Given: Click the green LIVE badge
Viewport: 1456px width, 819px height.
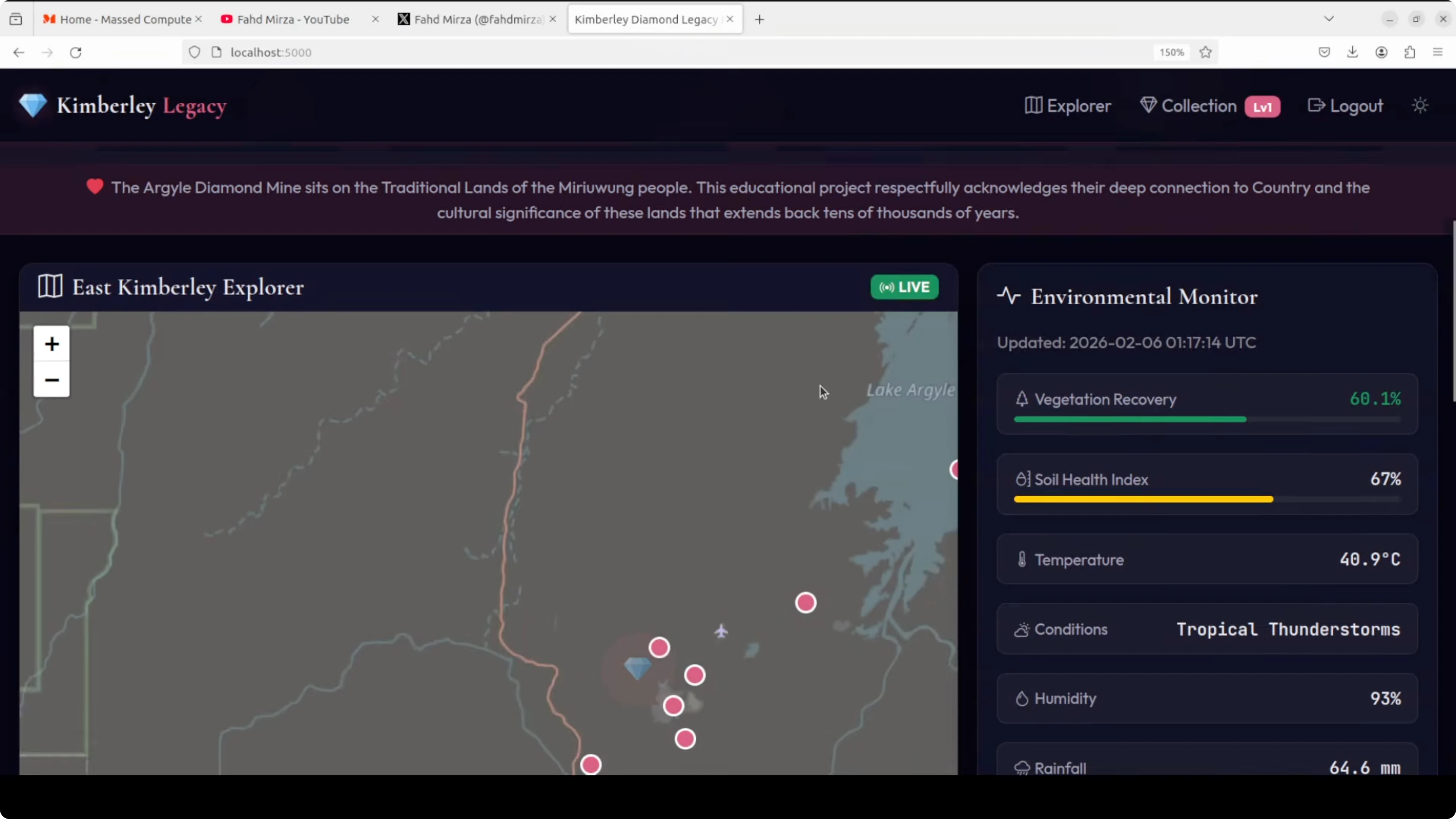Looking at the screenshot, I should click(904, 287).
